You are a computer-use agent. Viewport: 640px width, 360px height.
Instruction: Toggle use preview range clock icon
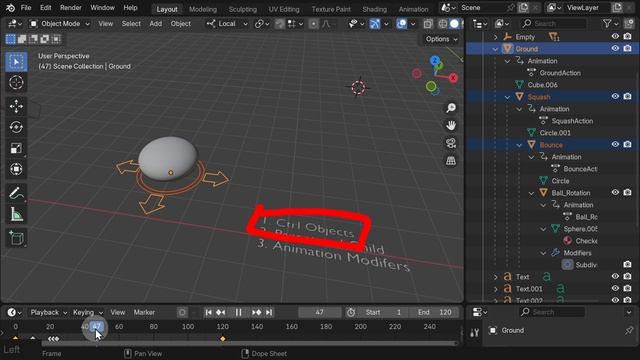tap(351, 312)
